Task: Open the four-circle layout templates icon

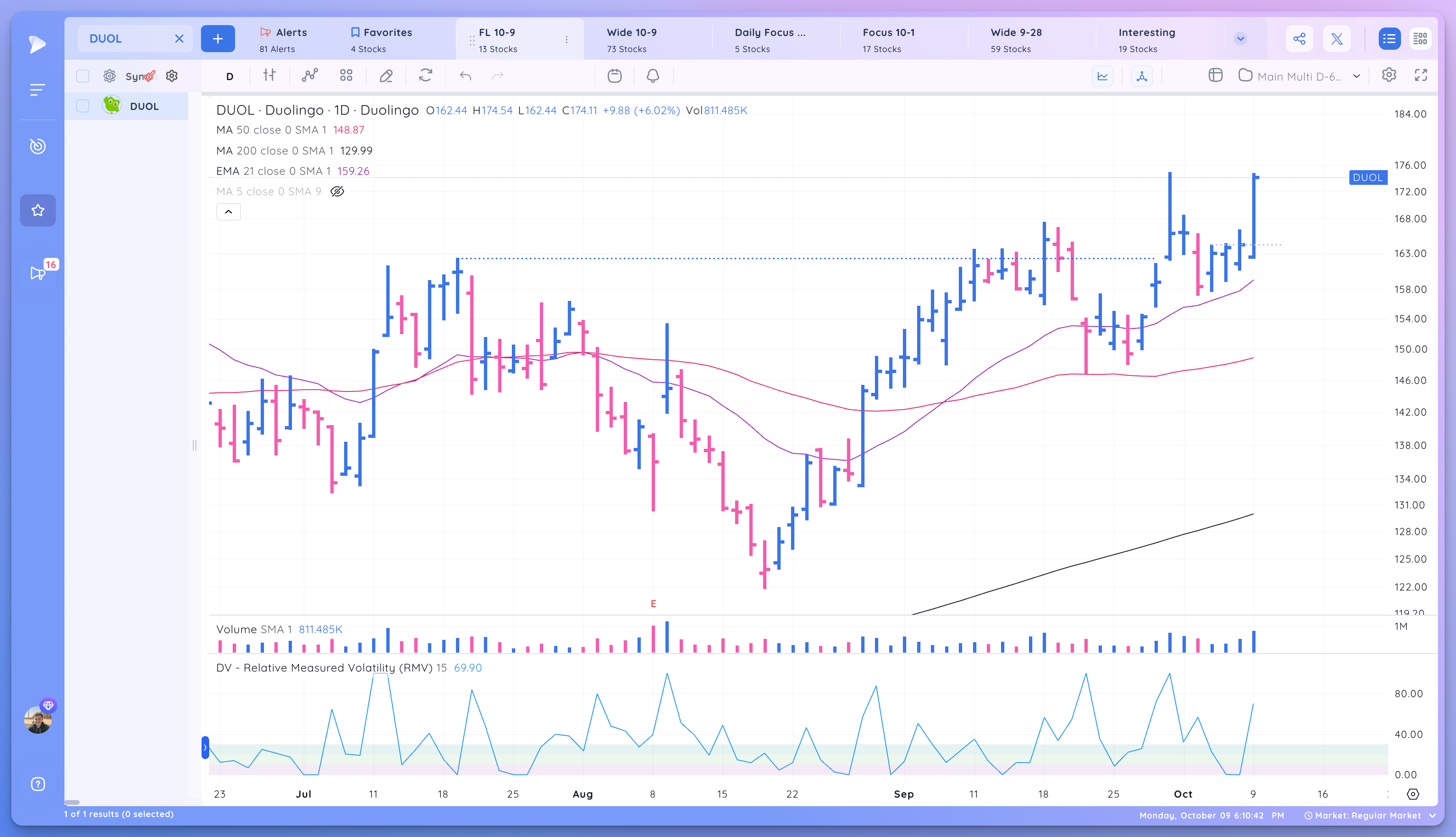Action: coord(346,75)
